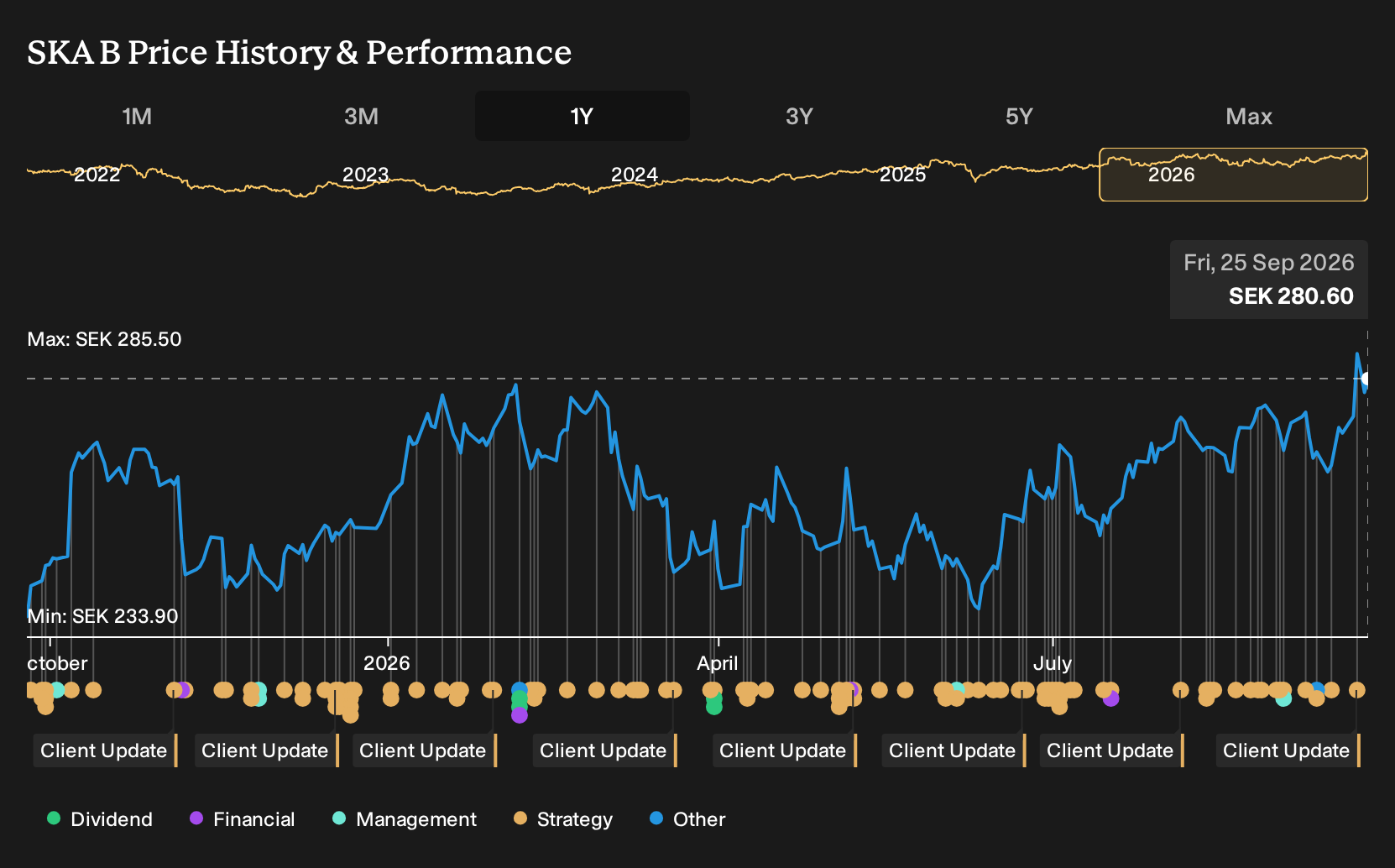The height and width of the screenshot is (868, 1395).
Task: Open Client Update label just right of July
Action: click(1111, 750)
